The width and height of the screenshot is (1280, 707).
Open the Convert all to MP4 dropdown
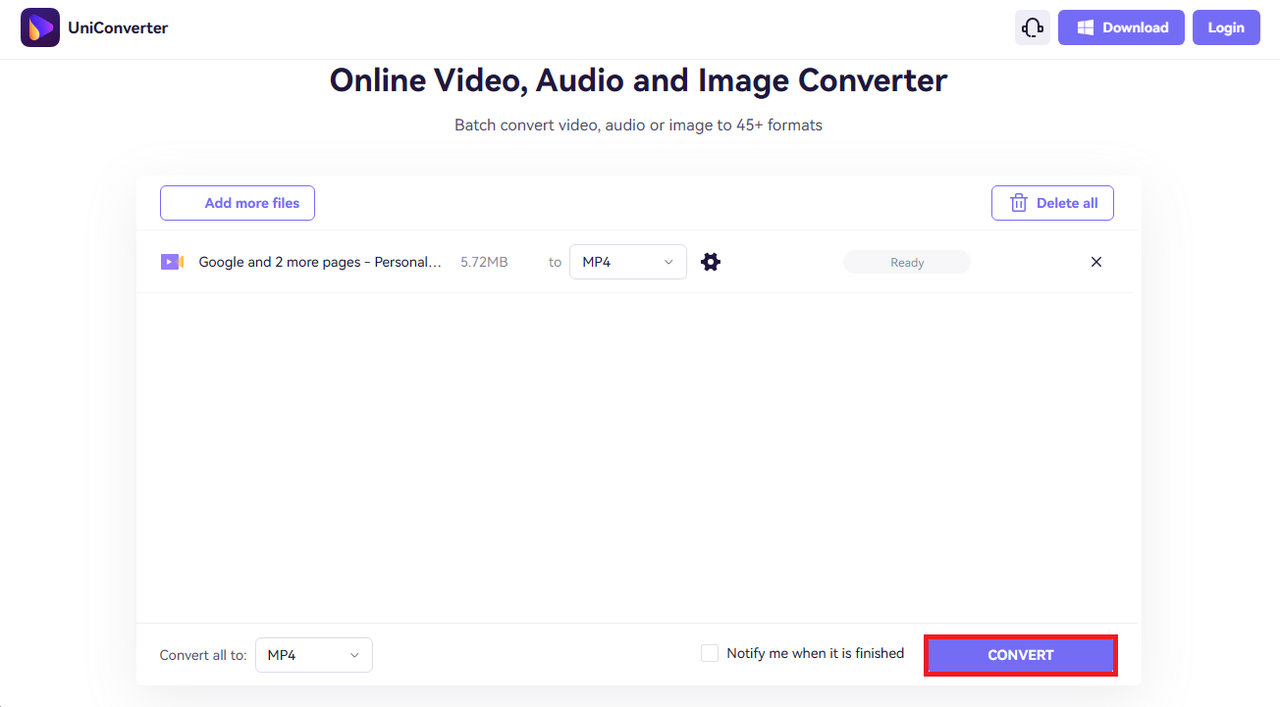click(x=314, y=655)
